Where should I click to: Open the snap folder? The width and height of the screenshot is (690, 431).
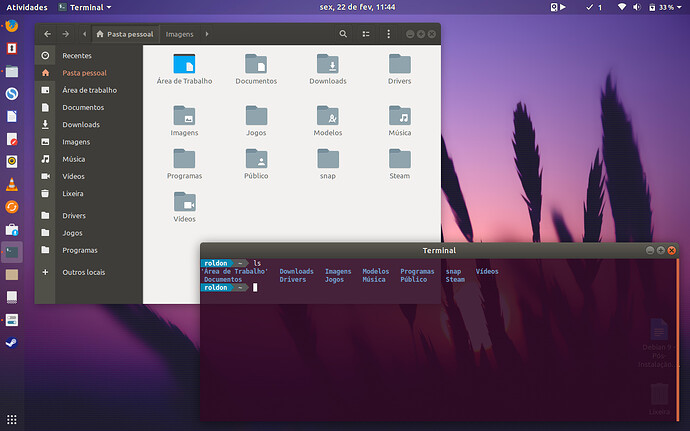(x=328, y=158)
